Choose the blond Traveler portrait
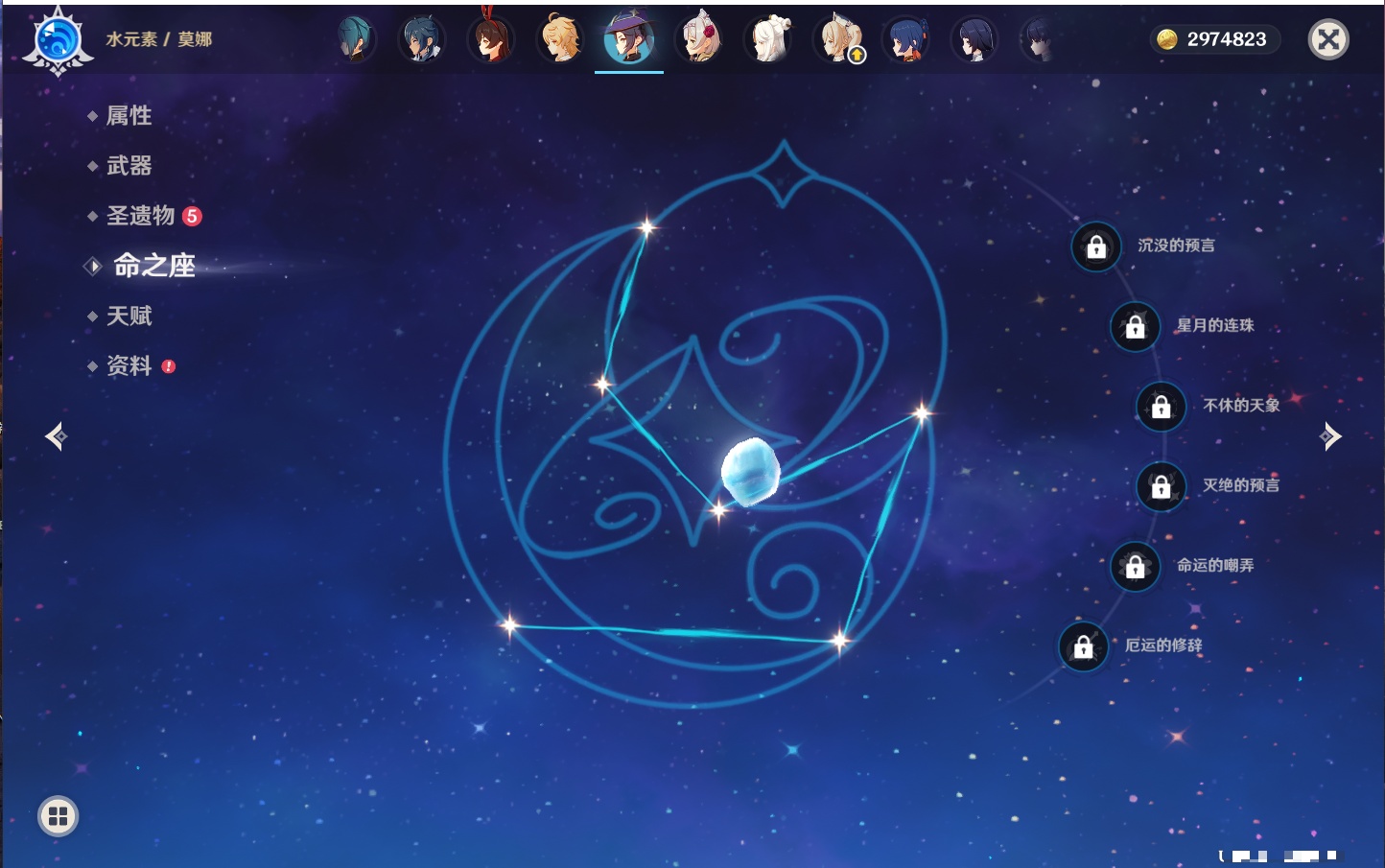This screenshot has height=868, width=1385. click(560, 39)
